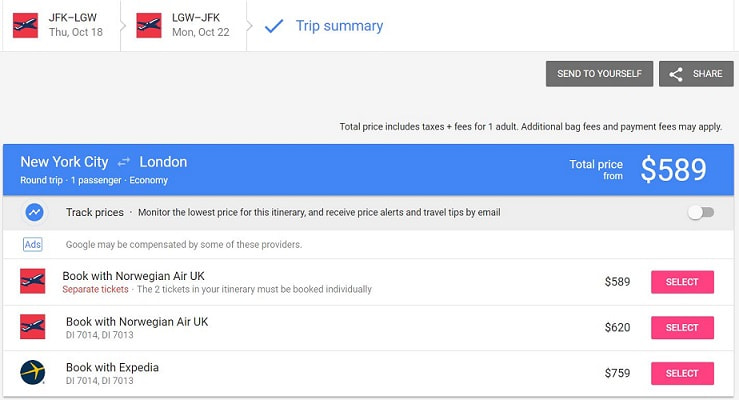Click the Norwegian logo beside JFK–LGW
Screen dimensions: 739x400
coord(25,25)
